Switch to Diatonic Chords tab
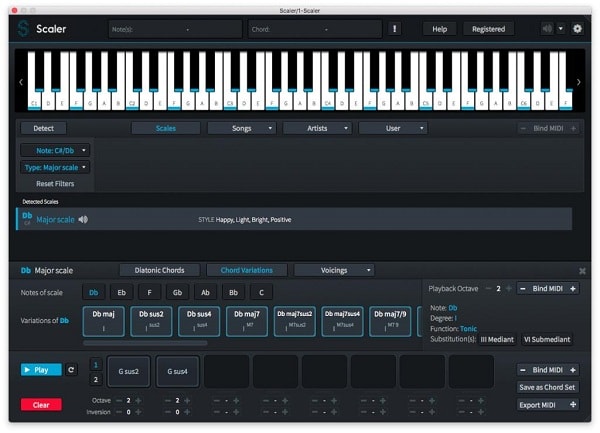This screenshot has height=433, width=600. click(x=160, y=270)
